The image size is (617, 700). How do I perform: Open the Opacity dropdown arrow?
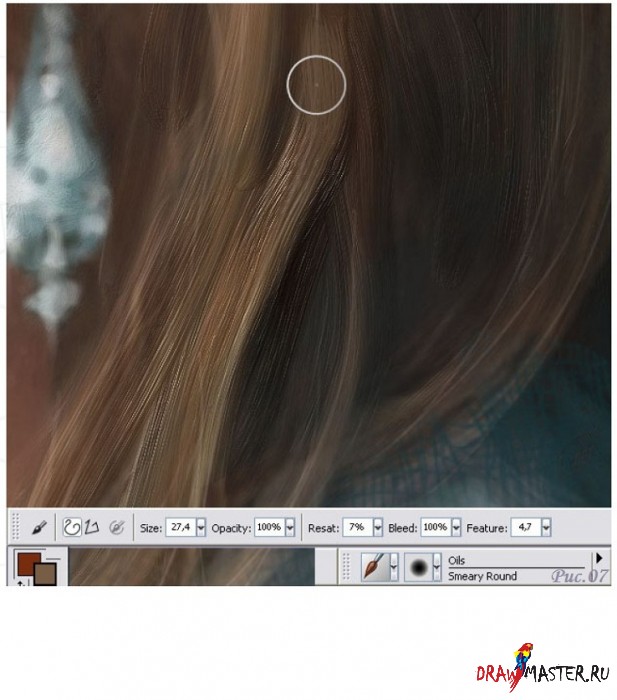[x=290, y=527]
